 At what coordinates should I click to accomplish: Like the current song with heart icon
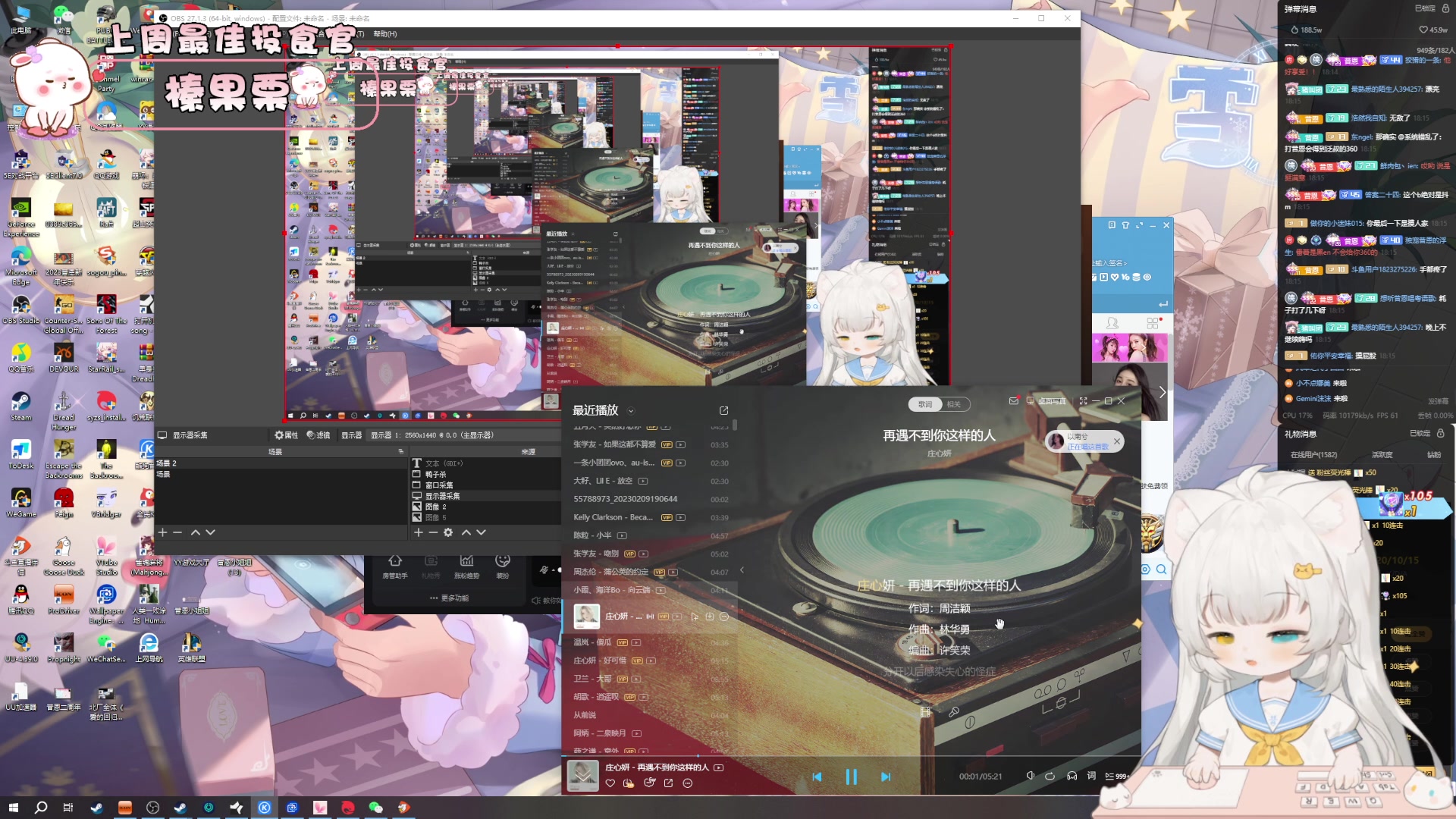610,783
